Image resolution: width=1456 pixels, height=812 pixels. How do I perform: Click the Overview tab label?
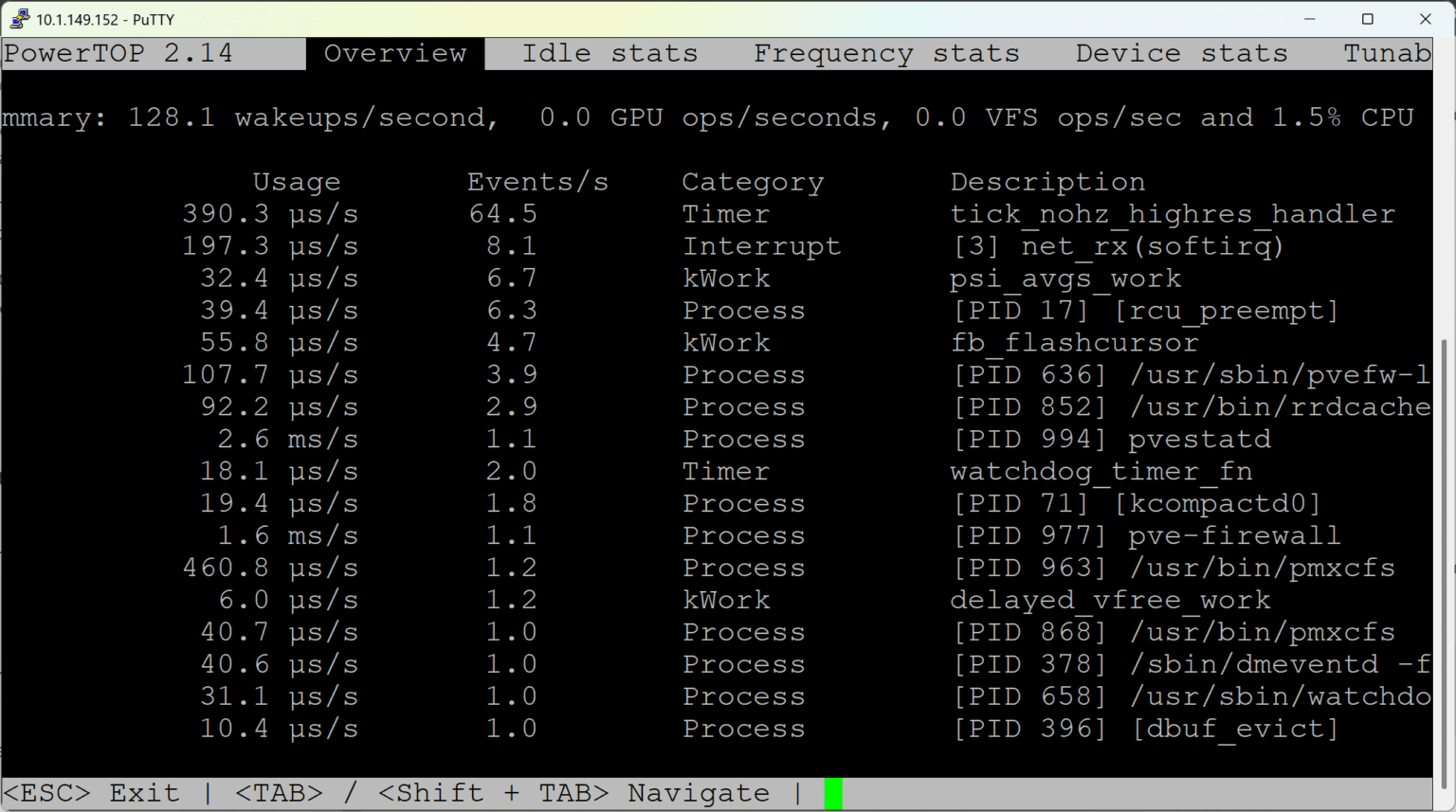coord(396,53)
